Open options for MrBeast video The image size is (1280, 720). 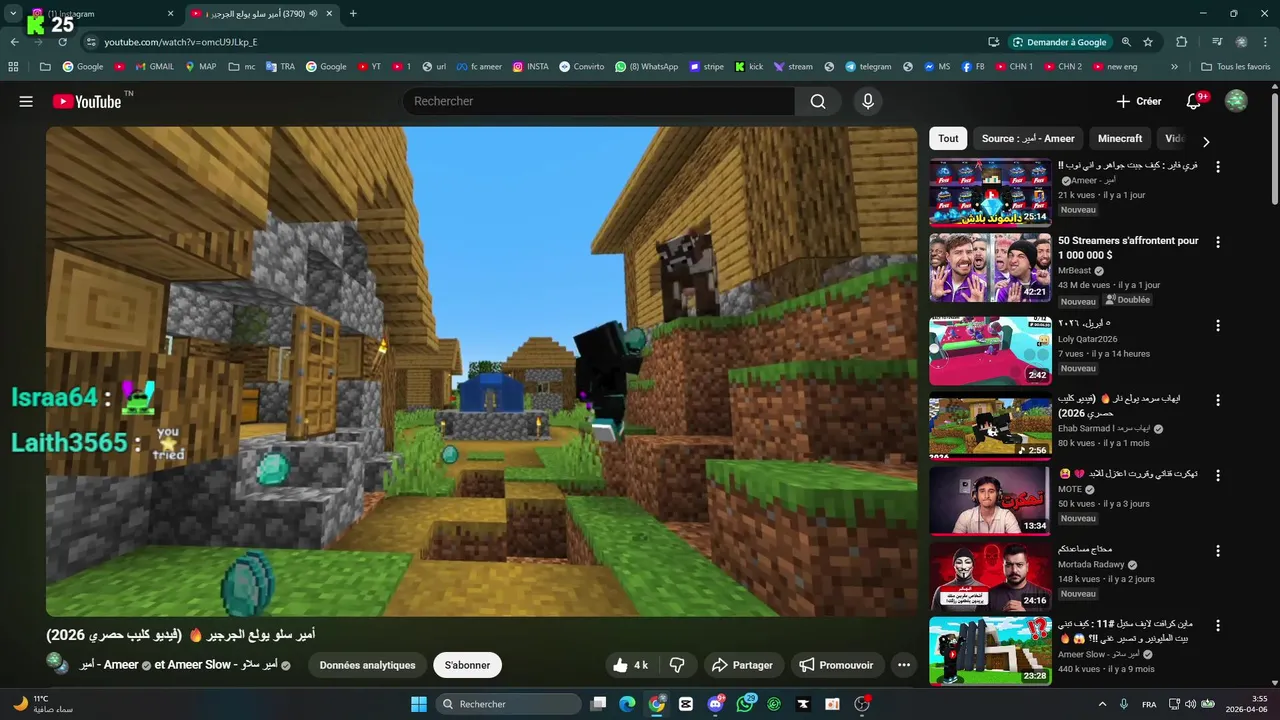1218,242
